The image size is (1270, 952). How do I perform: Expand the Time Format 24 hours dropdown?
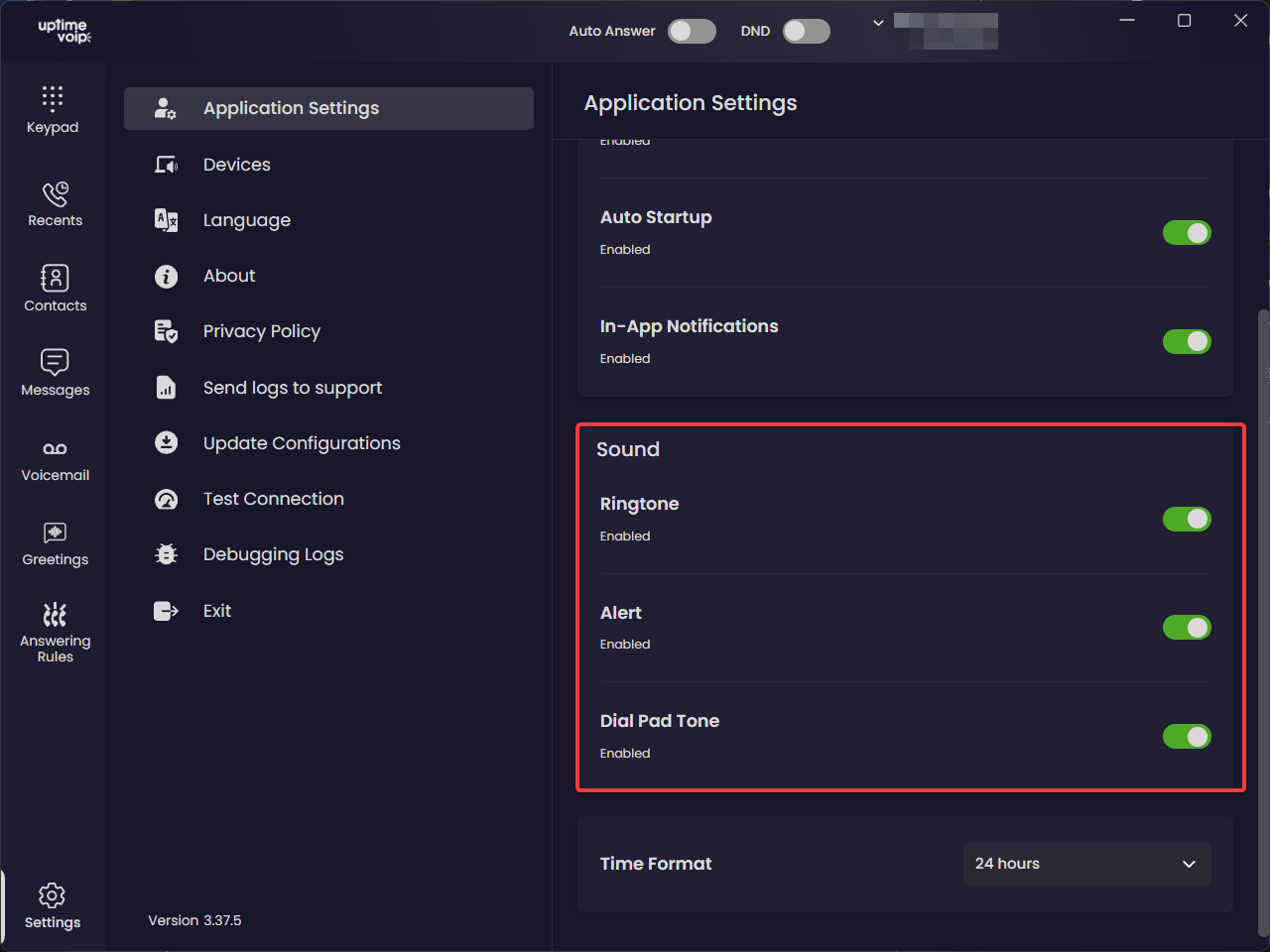(1086, 864)
